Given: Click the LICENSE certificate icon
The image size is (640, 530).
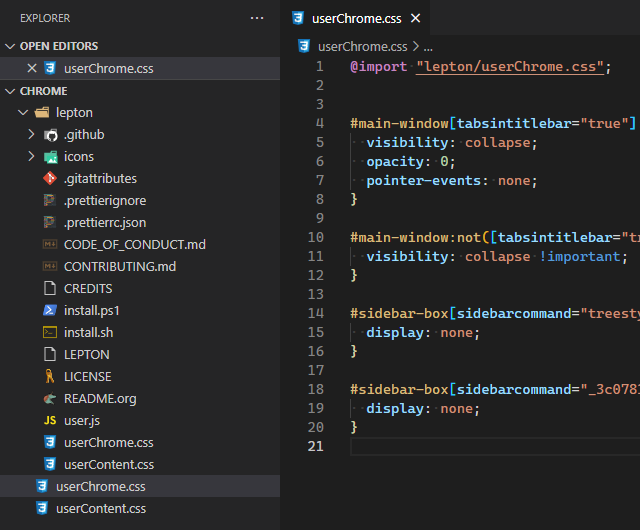Looking at the screenshot, I should (x=50, y=376).
